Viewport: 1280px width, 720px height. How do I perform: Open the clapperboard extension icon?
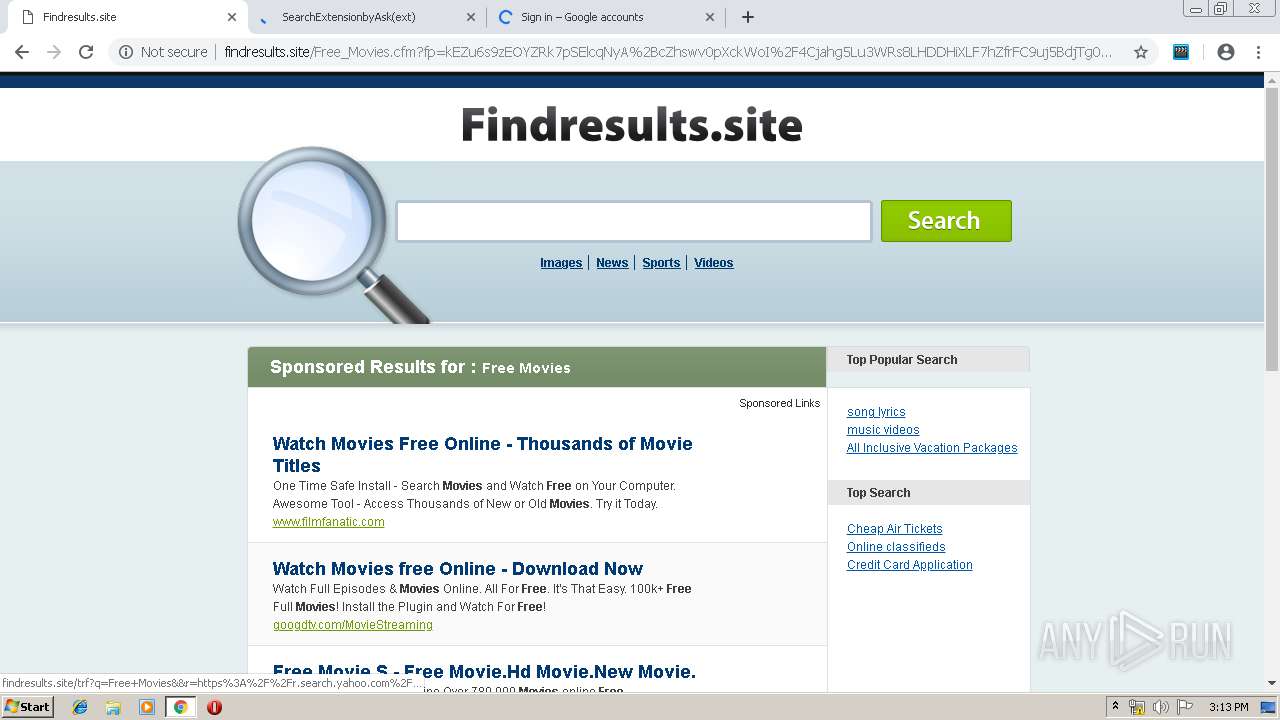point(1181,52)
